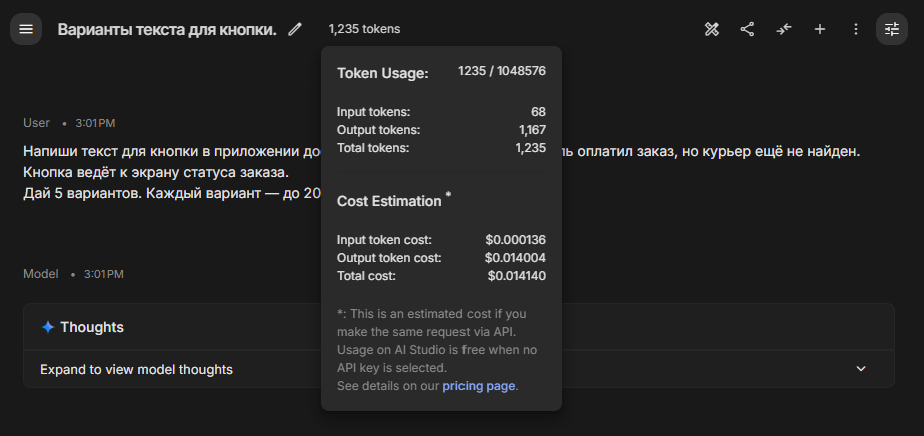
Task: Click the Thoughts section title
Action: point(92,327)
